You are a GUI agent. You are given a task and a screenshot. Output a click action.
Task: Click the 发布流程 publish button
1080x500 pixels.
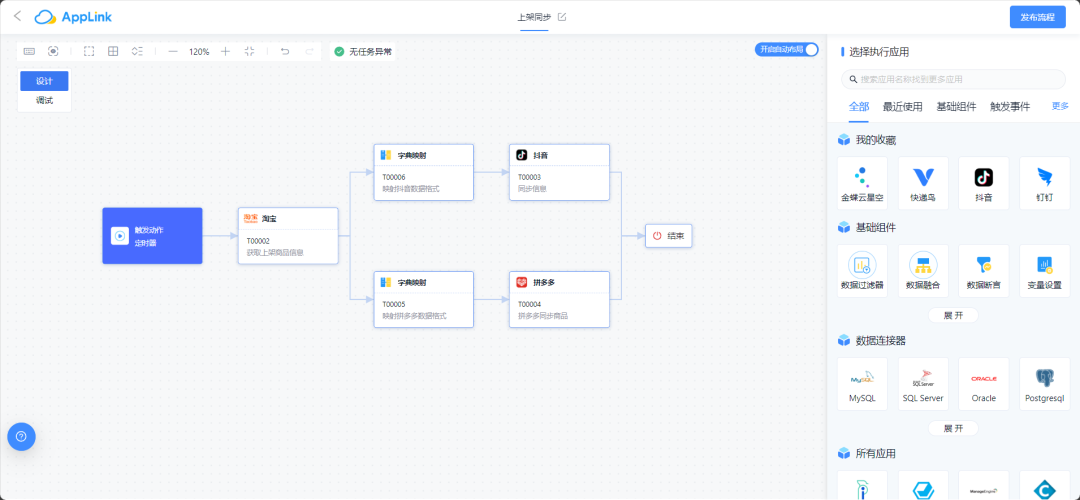point(1037,17)
